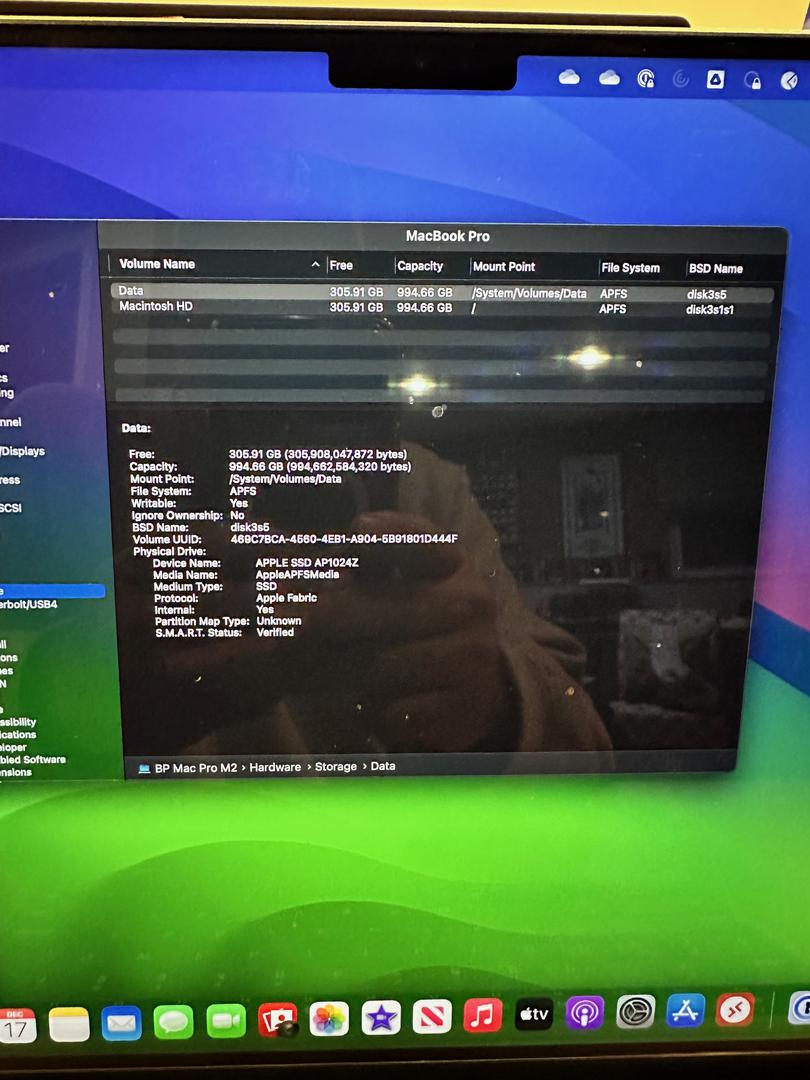
Task: Sort by the Capacity column header
Action: (x=420, y=266)
